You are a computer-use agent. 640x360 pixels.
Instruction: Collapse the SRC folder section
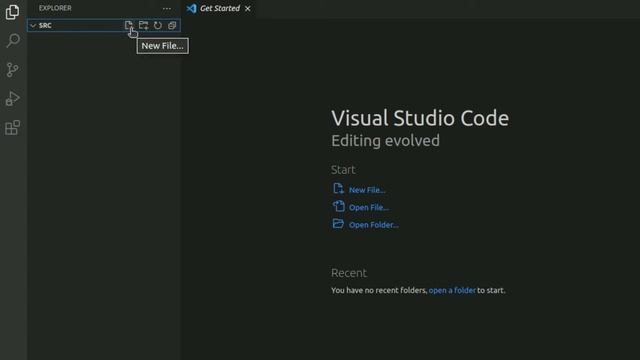tap(33, 25)
